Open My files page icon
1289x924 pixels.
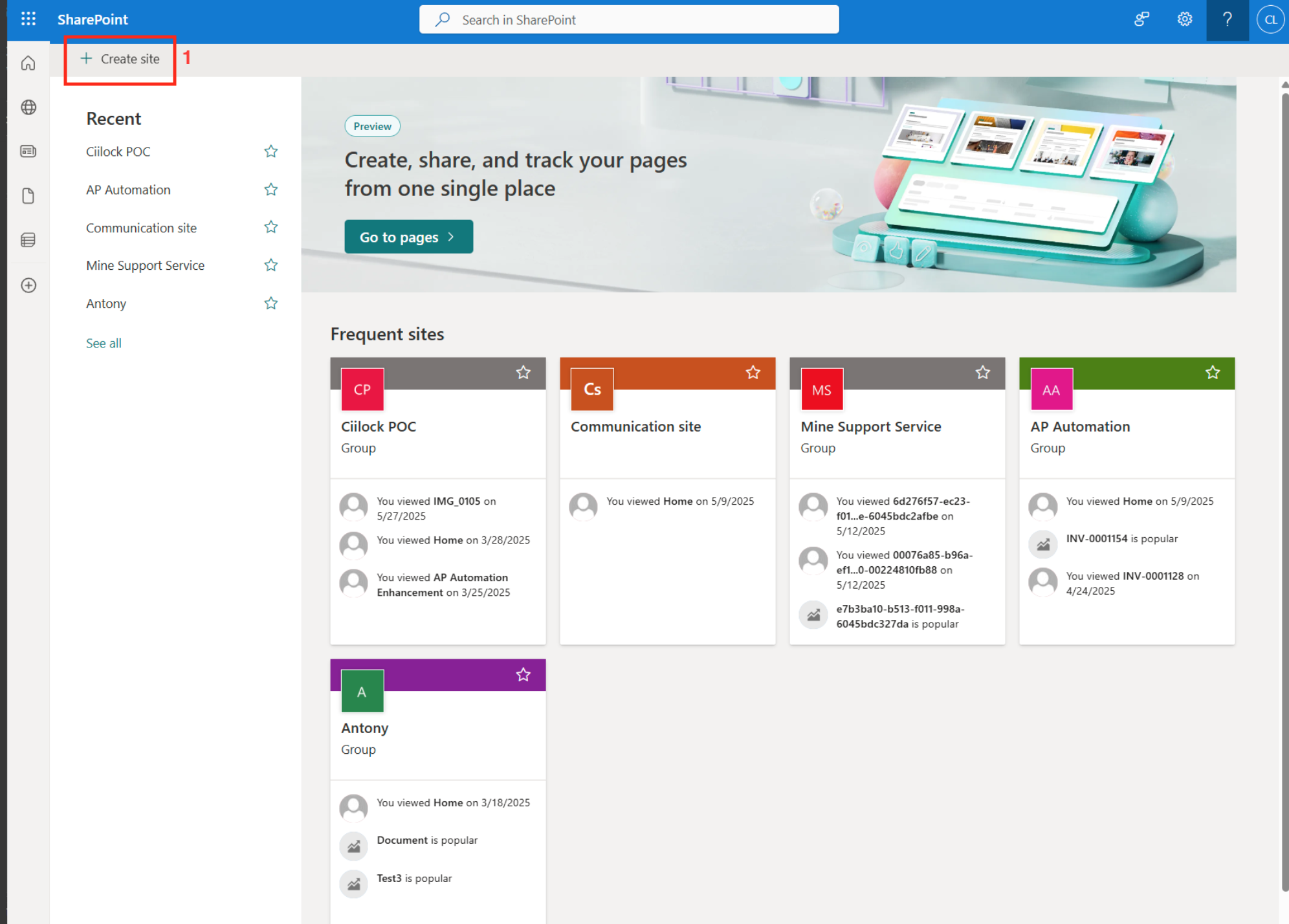[x=28, y=196]
